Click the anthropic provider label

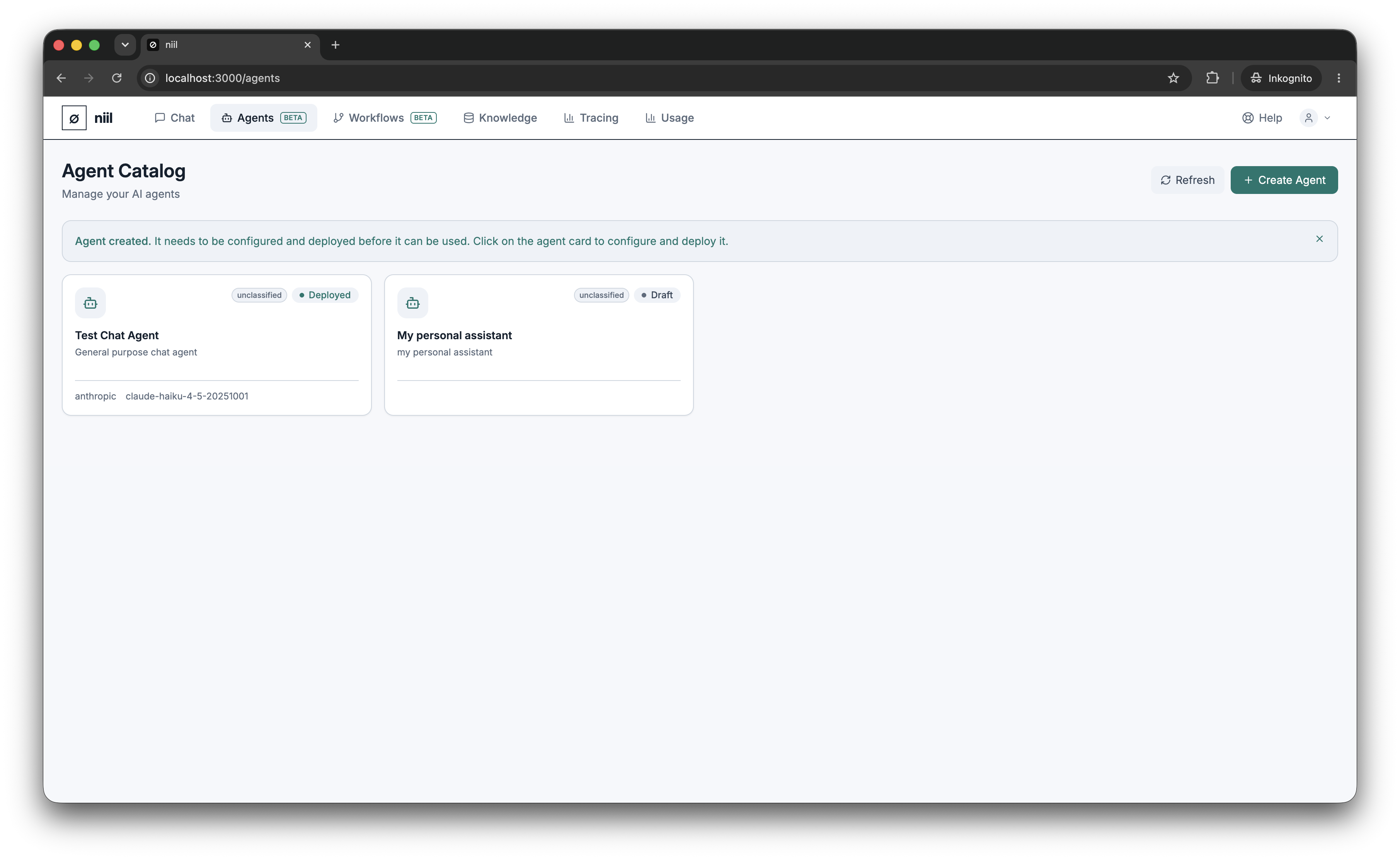[x=95, y=396]
